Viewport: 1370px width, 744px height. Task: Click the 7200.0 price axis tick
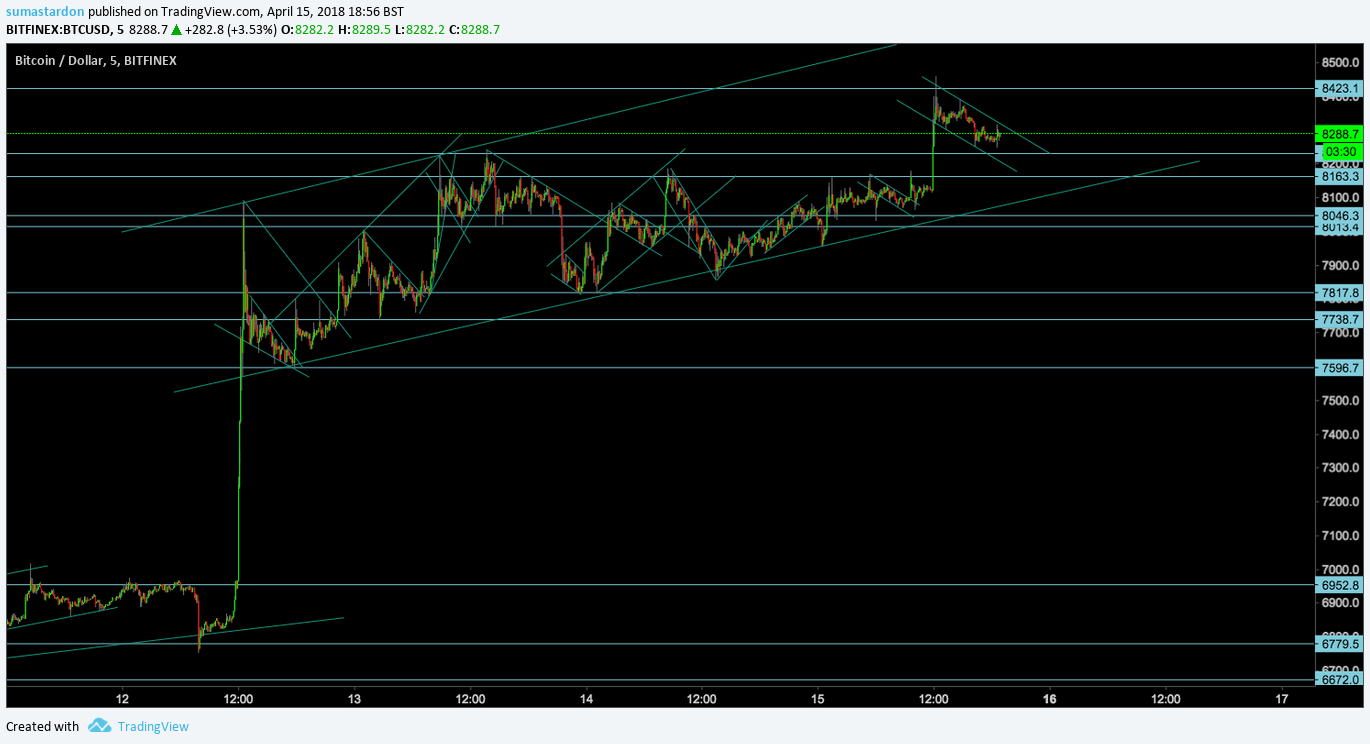coord(1340,502)
